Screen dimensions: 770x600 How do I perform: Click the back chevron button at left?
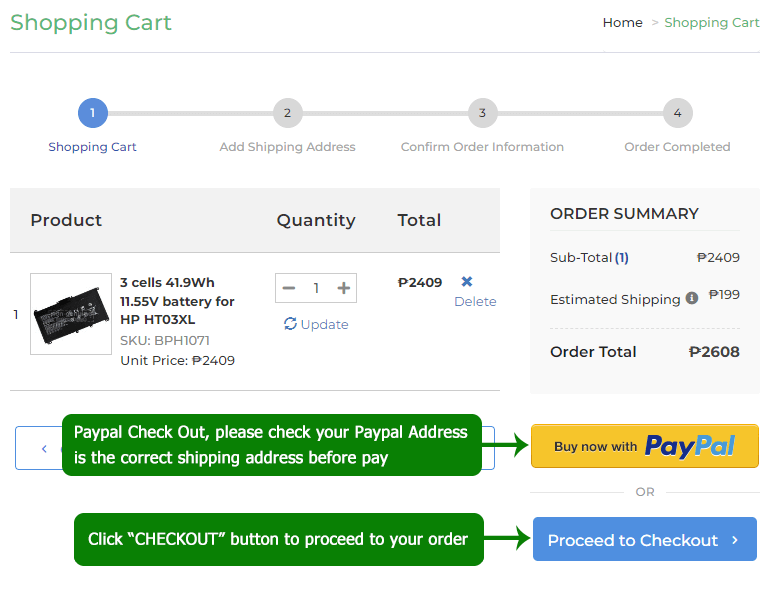coord(43,448)
